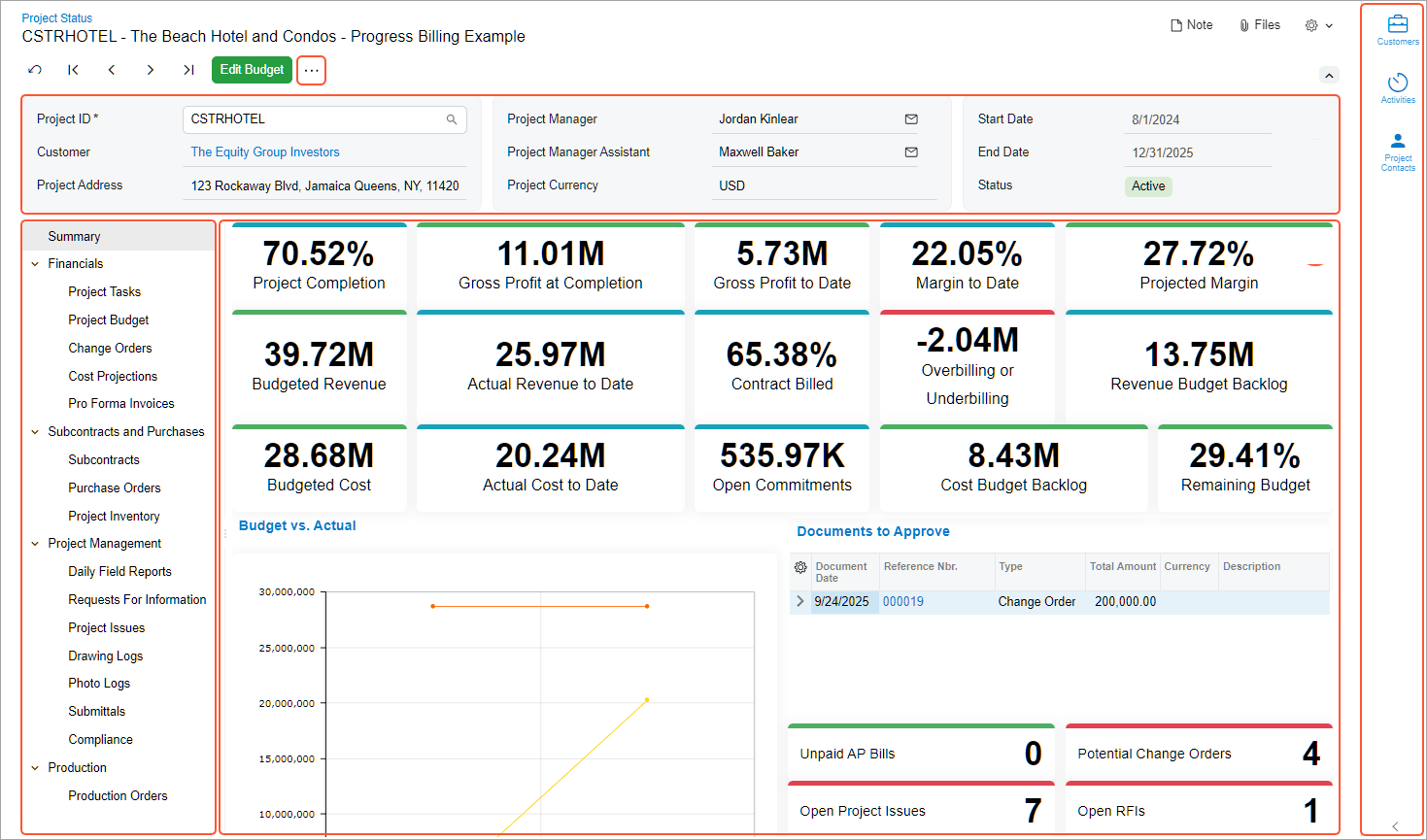Open the Note for this project
The height and width of the screenshot is (840, 1427).
tap(1190, 24)
